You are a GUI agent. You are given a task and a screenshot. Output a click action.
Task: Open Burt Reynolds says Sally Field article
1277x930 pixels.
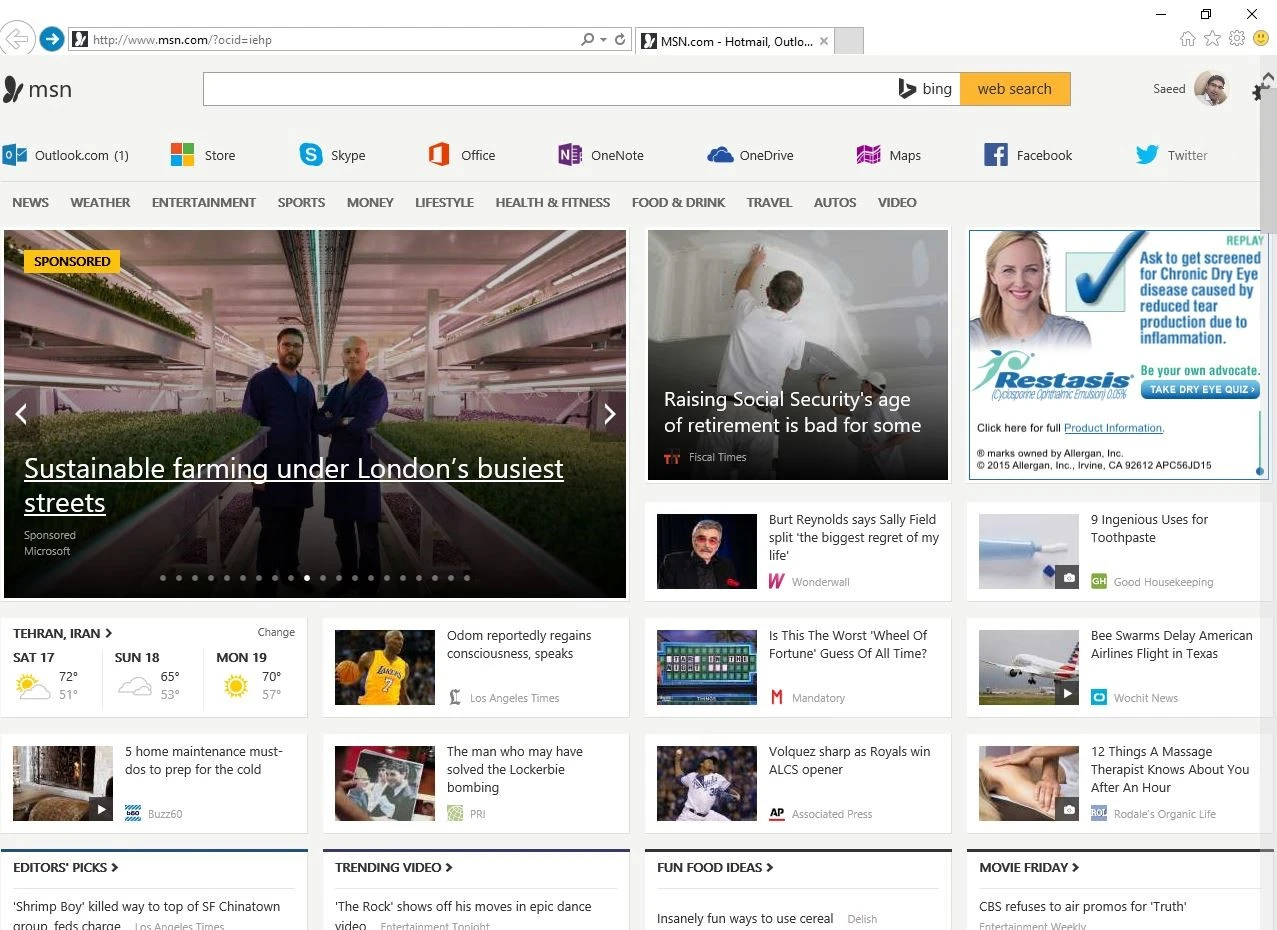tap(854, 537)
